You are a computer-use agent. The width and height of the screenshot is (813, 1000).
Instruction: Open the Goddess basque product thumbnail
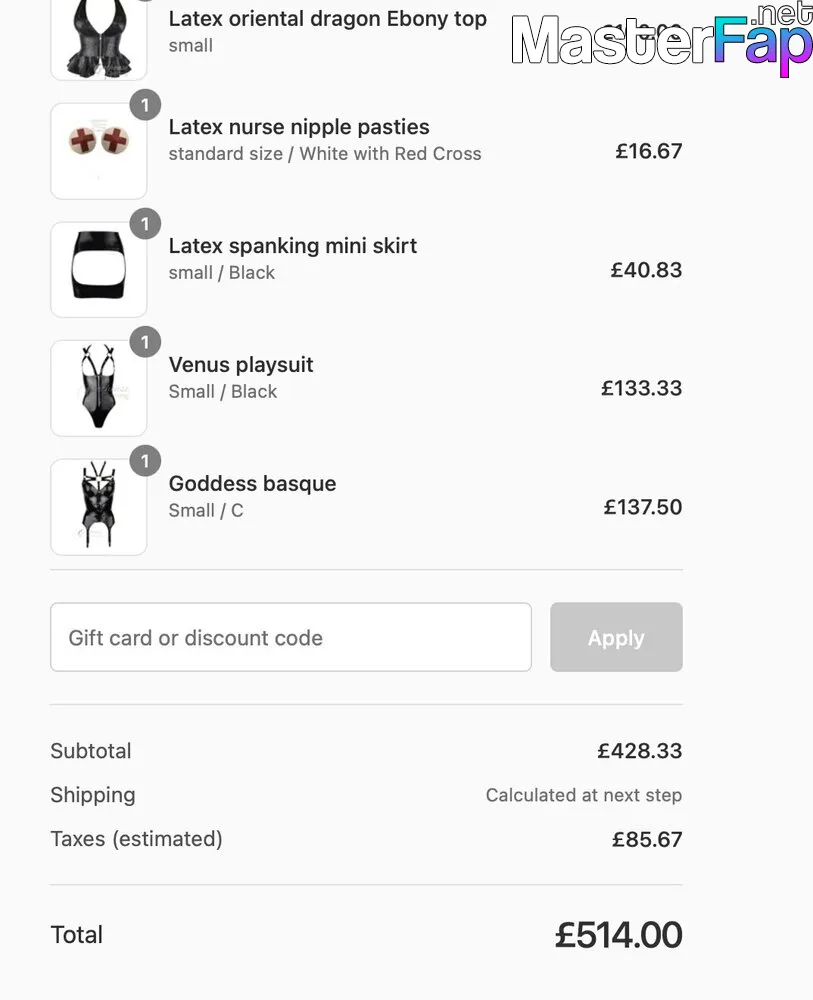point(99,507)
